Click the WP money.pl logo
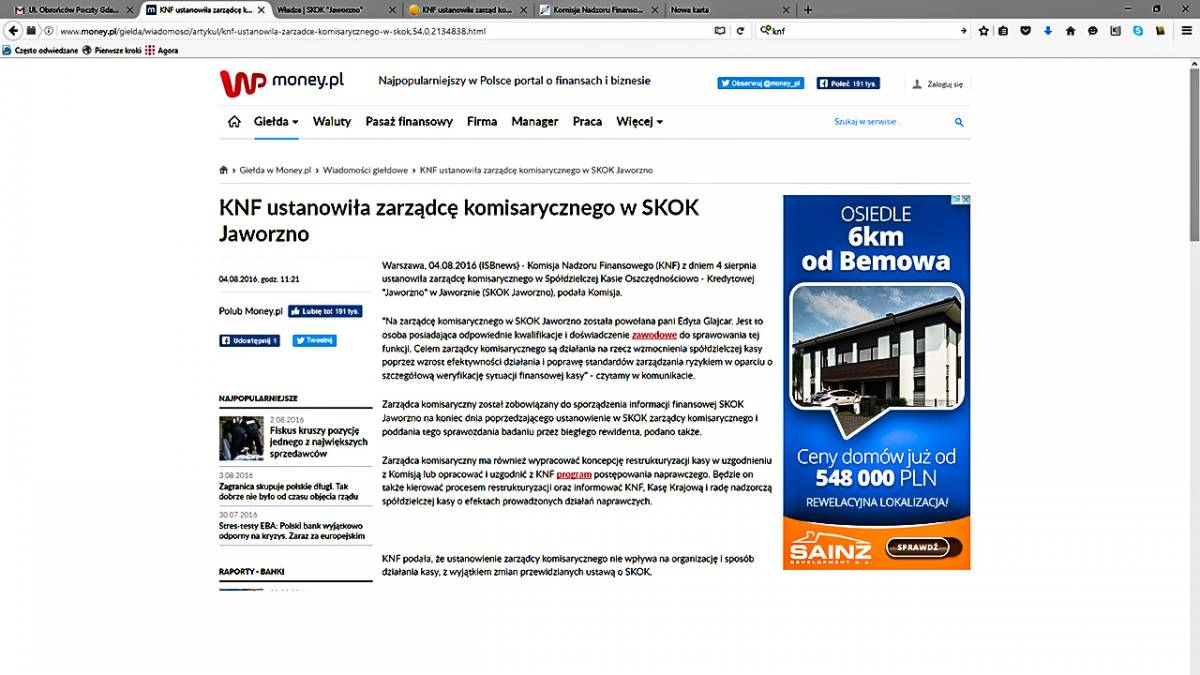Screen dimensions: 1200x675 tap(282, 82)
